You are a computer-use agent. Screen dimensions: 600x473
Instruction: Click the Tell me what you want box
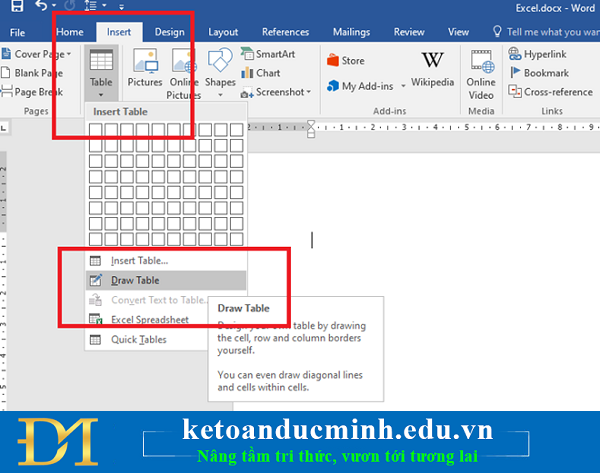tap(546, 32)
